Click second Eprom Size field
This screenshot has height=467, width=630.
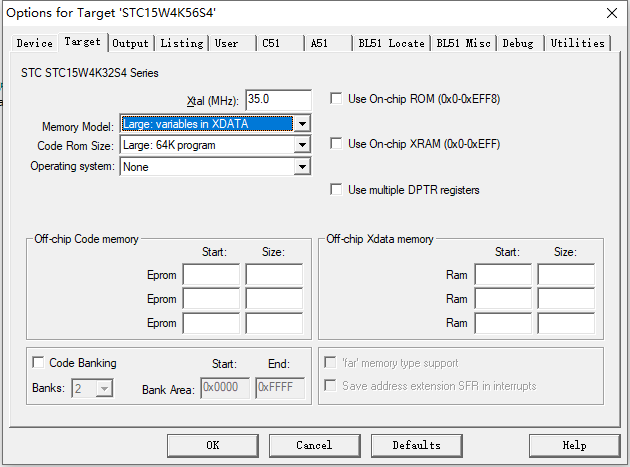[x=274, y=299]
